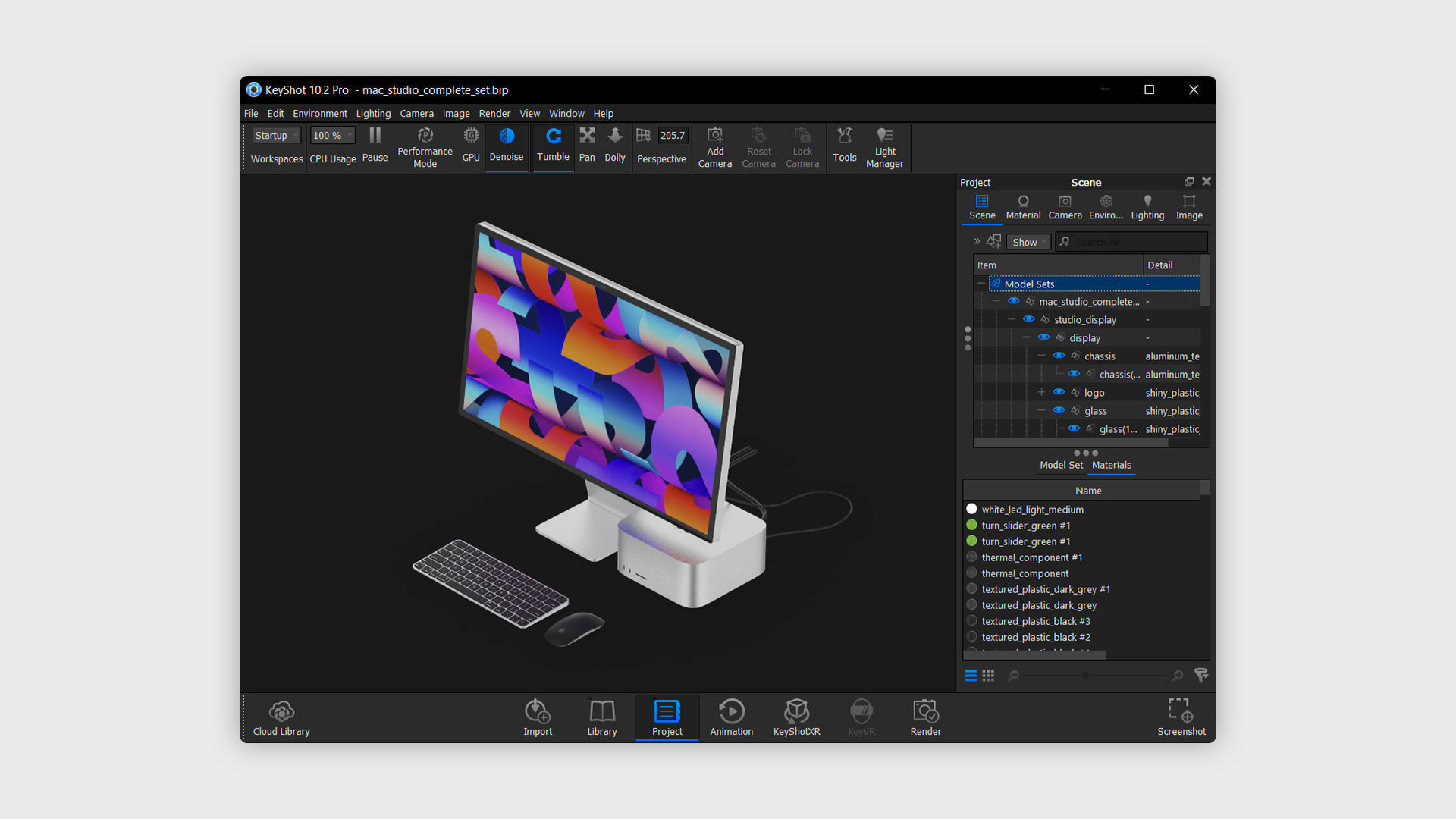
Task: Pause the real-time render
Action: click(375, 145)
